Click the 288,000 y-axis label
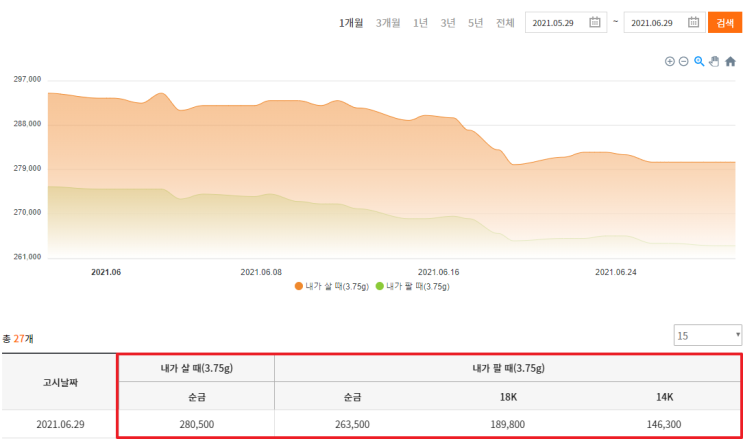 click(x=27, y=124)
